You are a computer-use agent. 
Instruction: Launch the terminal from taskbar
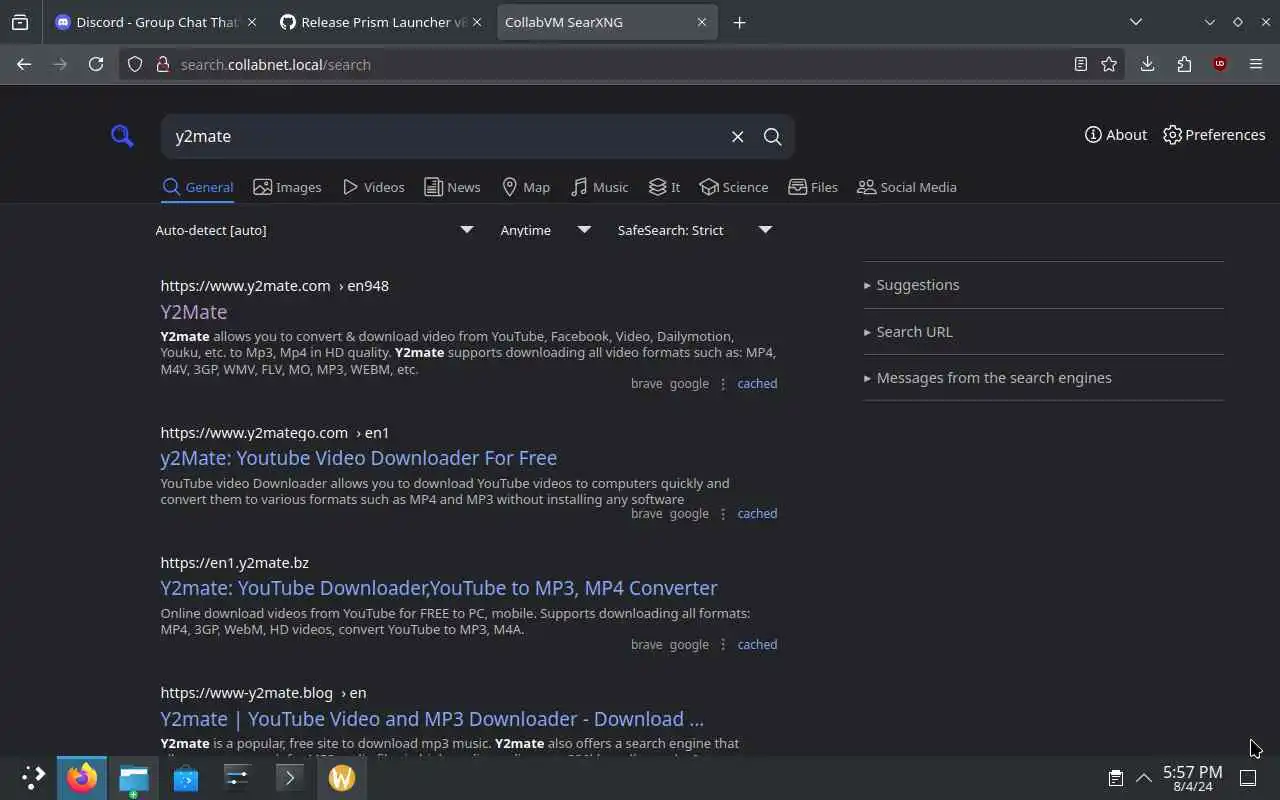290,777
